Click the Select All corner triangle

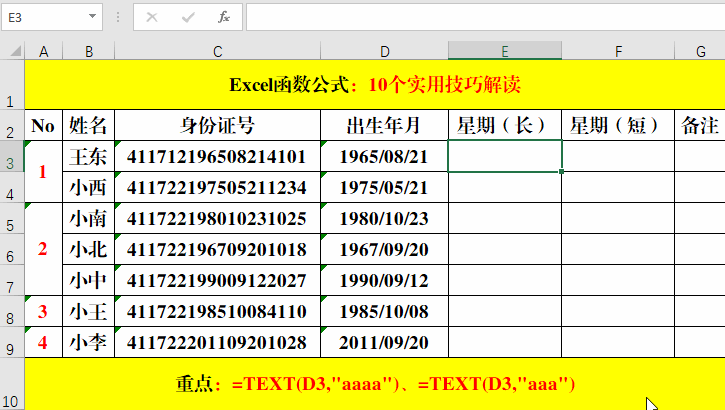(15, 50)
